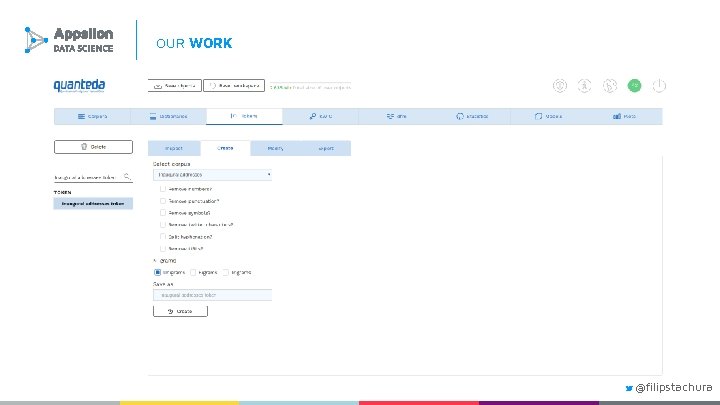Image resolution: width=720 pixels, height=405 pixels.
Task: Click the header button with circular arrow icon
Action: click(x=234, y=86)
